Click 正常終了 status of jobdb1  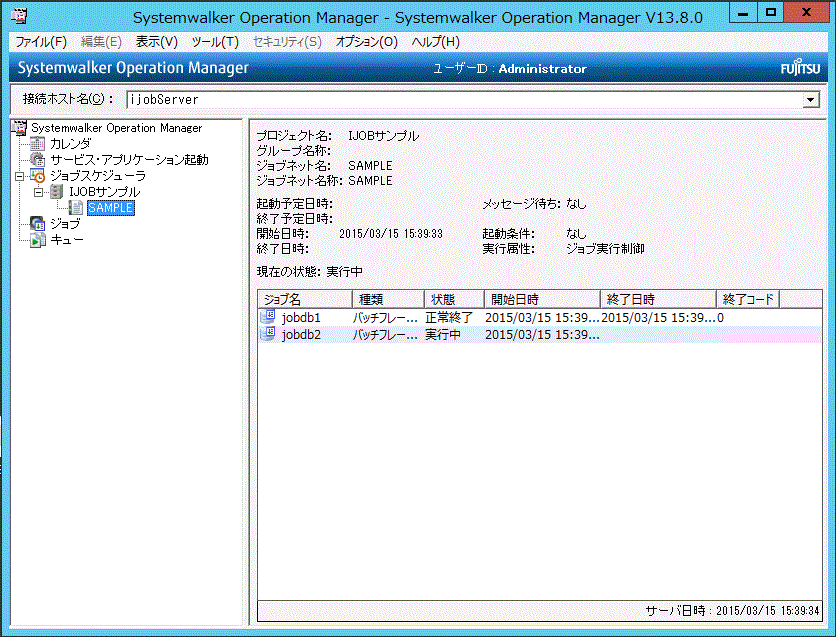448,317
